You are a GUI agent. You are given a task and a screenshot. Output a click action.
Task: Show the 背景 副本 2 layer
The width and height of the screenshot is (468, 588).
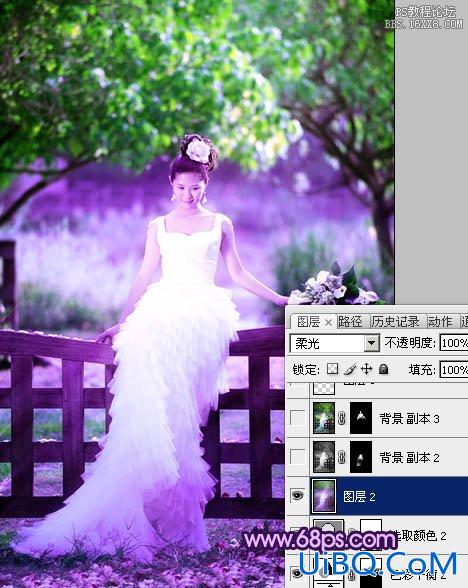(x=298, y=457)
